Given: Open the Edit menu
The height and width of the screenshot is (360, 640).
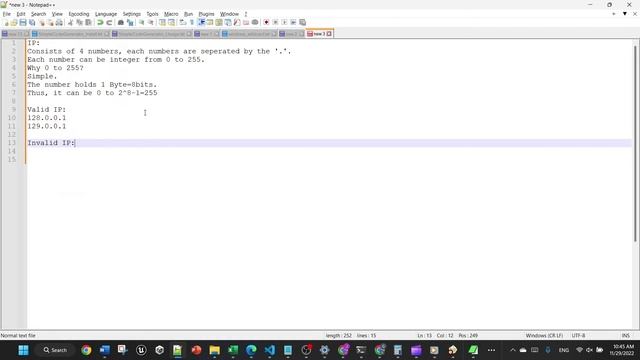Looking at the screenshot, I should coord(21,14).
